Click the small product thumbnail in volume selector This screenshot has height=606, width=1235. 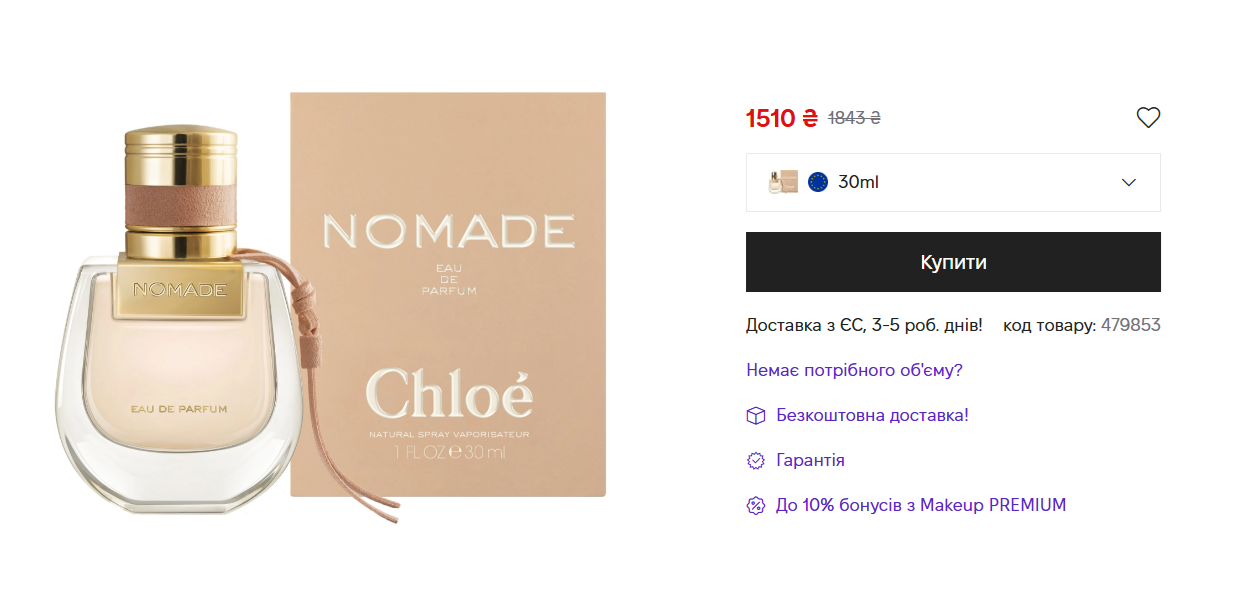(783, 182)
